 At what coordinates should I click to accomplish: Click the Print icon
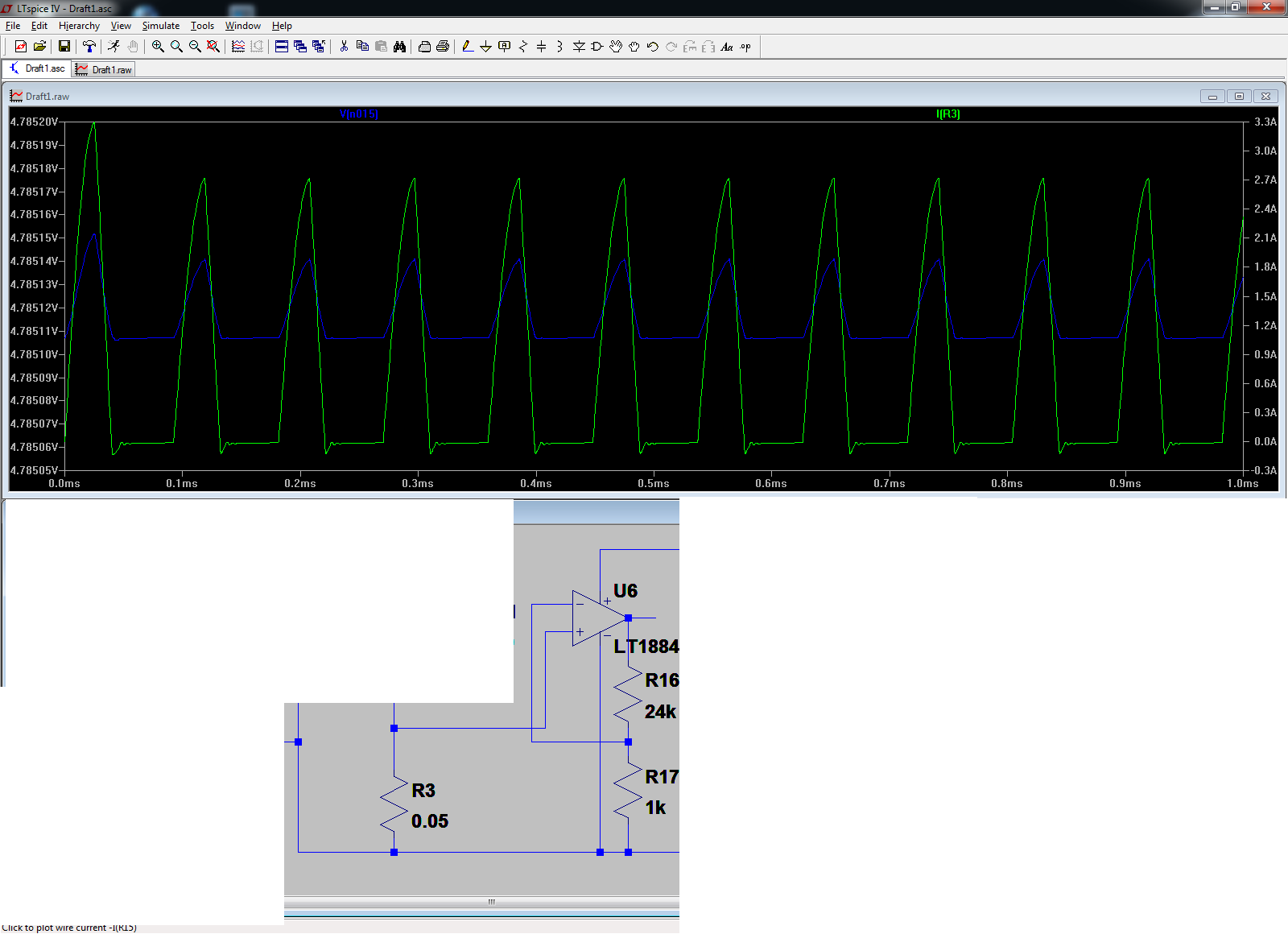point(443,47)
